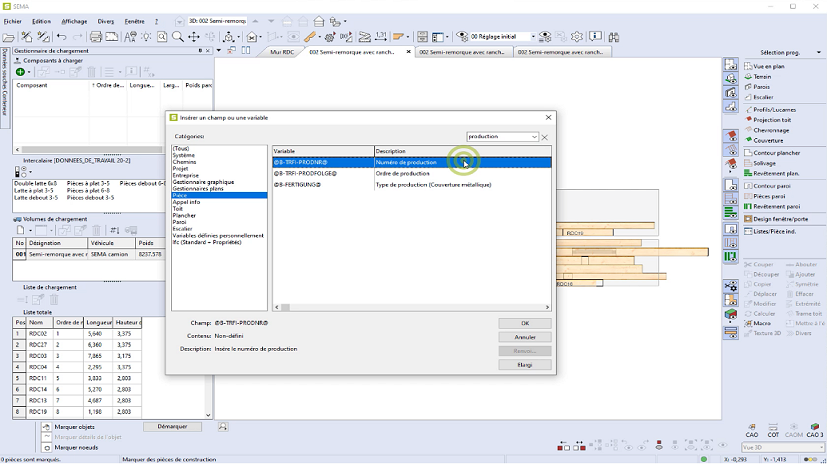Click the magnifier zoom tool in toolbar
This screenshot has height=464, width=827.
pyautogui.click(x=178, y=37)
